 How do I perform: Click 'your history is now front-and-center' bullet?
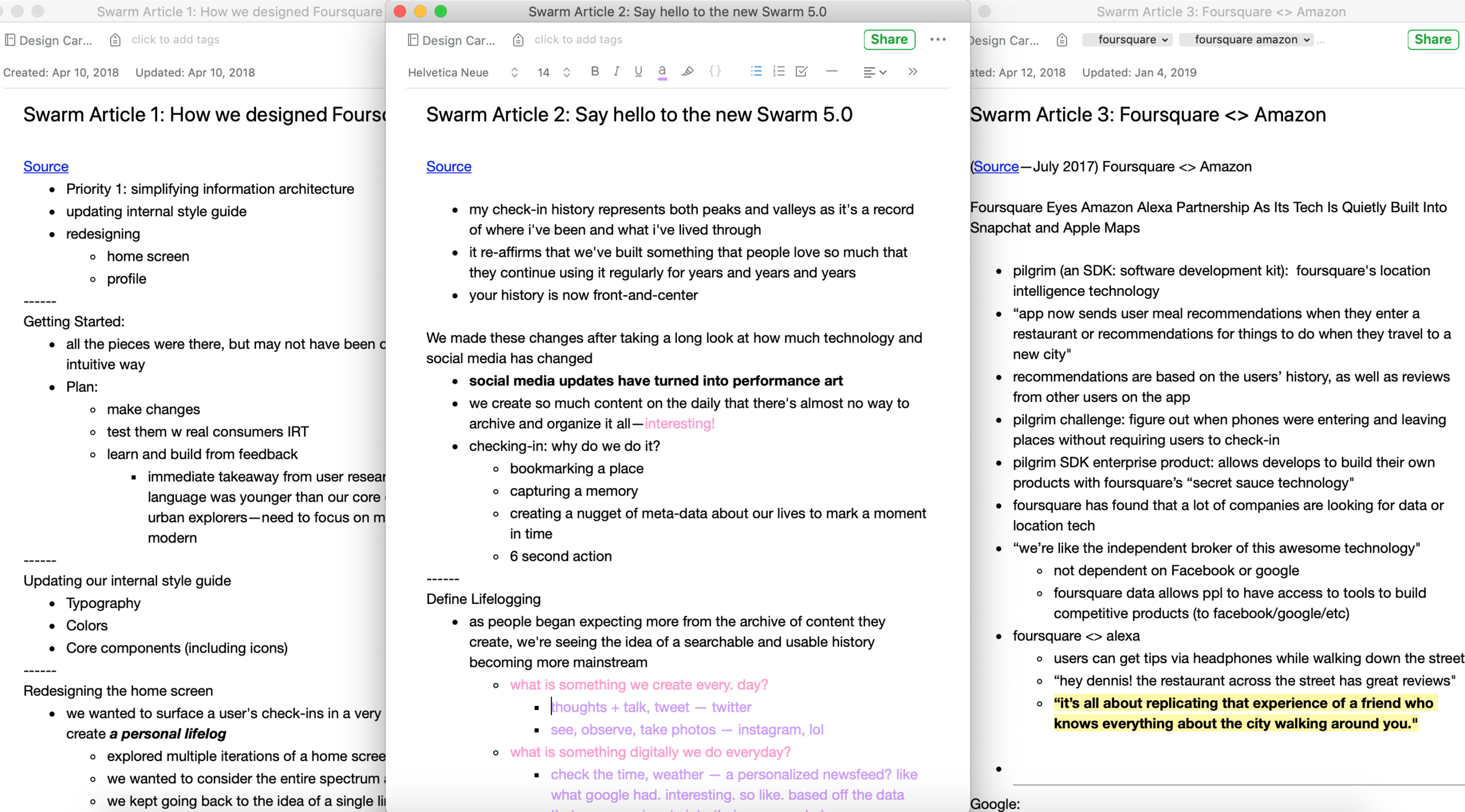583,295
